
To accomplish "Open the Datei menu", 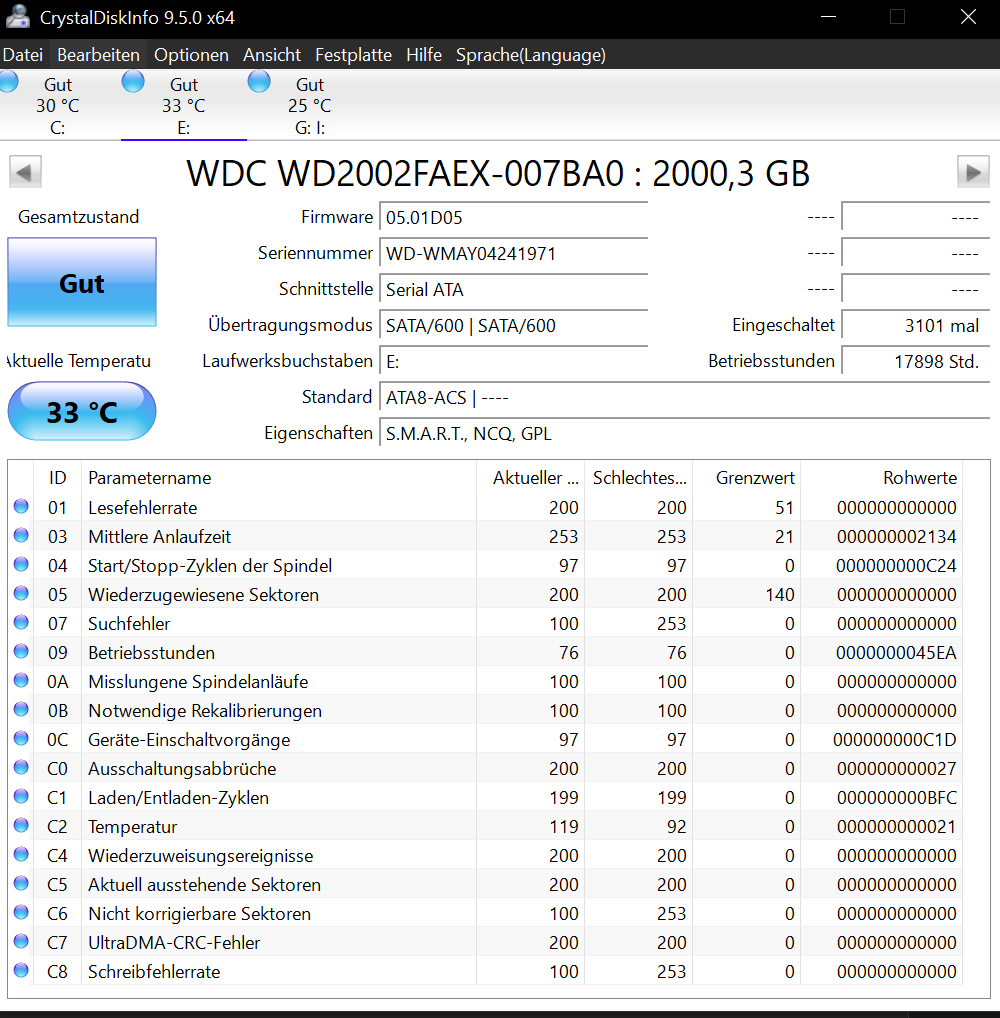I will [23, 55].
